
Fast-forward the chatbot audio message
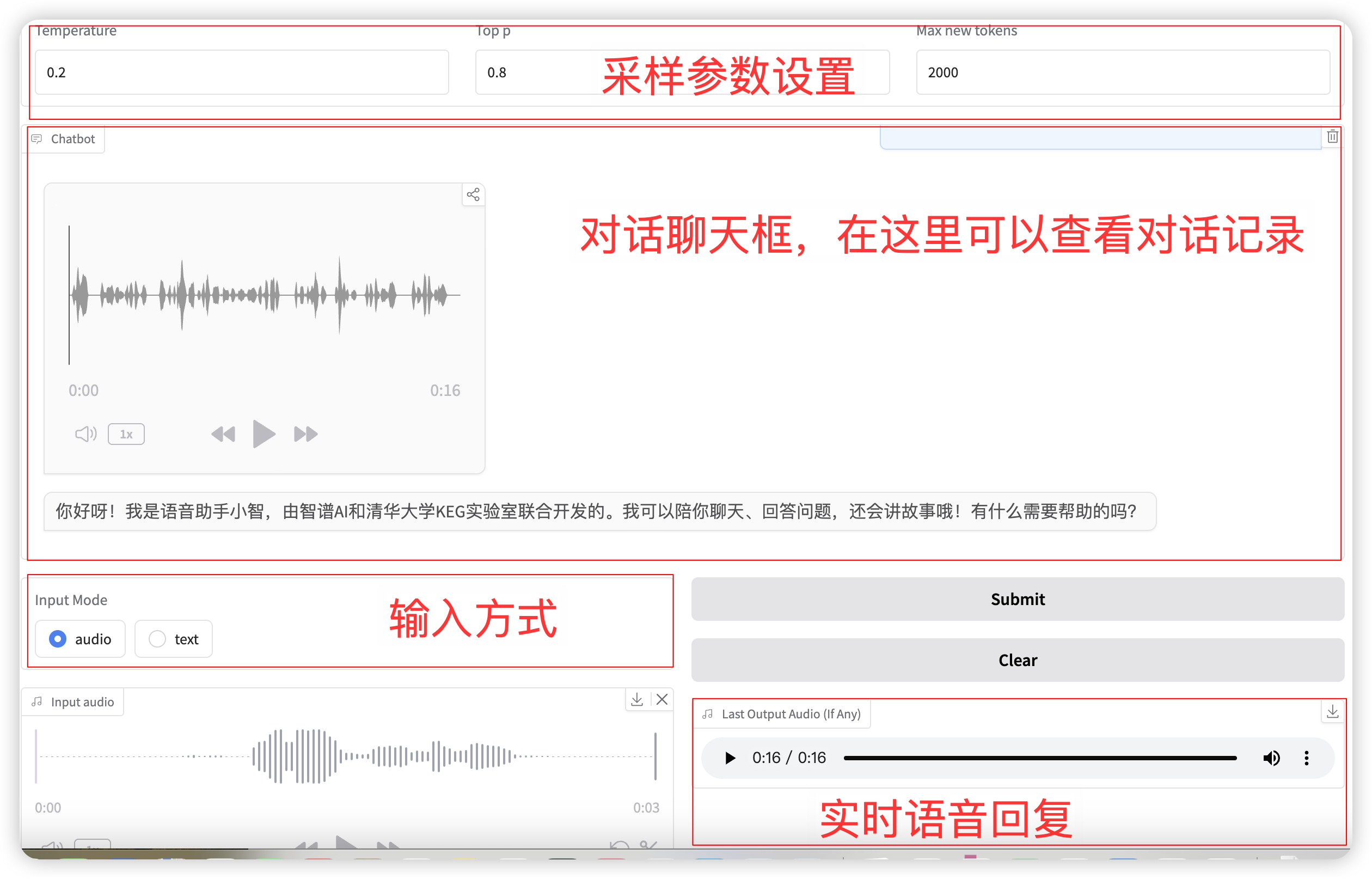coord(305,435)
